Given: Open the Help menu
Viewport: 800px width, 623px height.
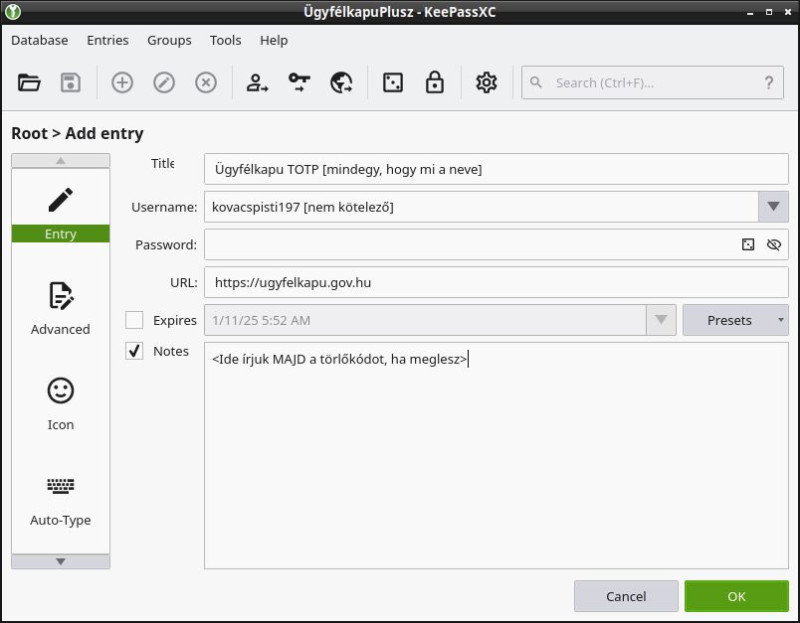Looking at the screenshot, I should [274, 40].
